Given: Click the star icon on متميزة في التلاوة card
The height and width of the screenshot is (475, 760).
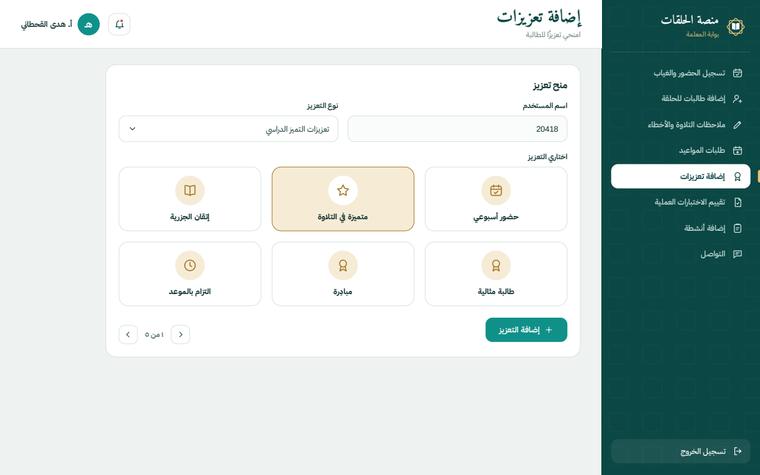Looking at the screenshot, I should click(x=343, y=190).
